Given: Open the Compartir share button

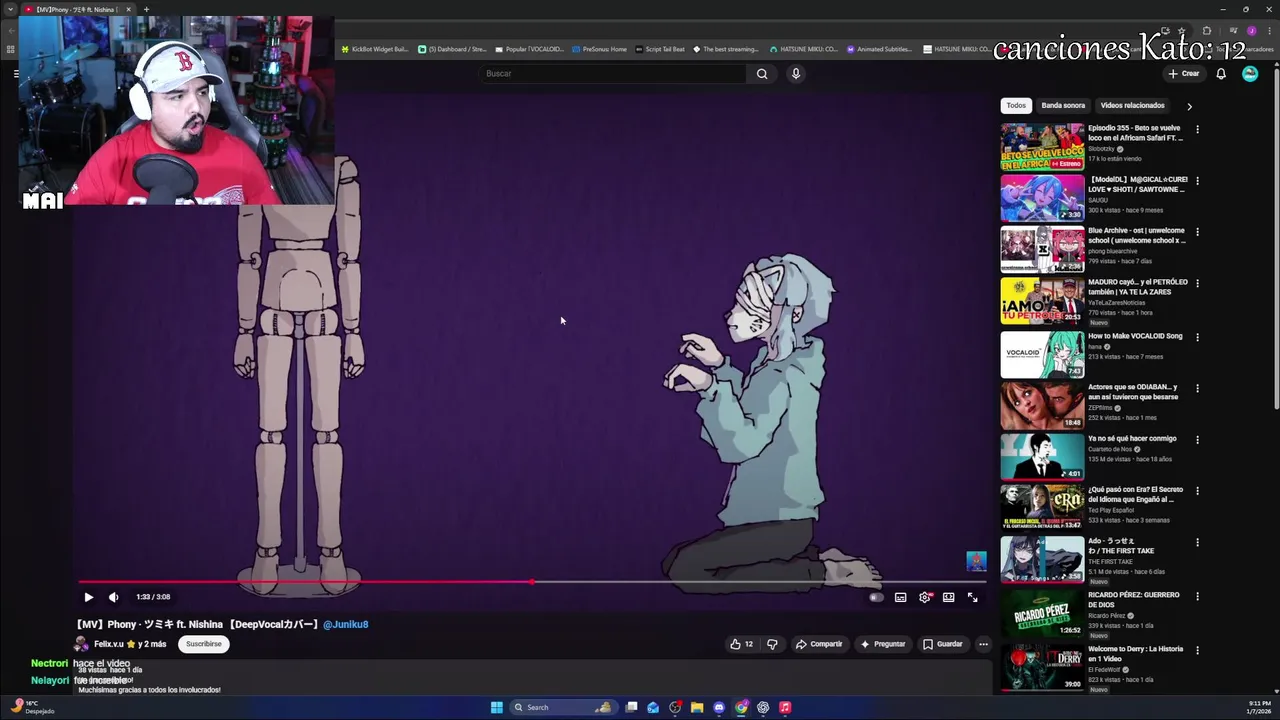Looking at the screenshot, I should 819,644.
